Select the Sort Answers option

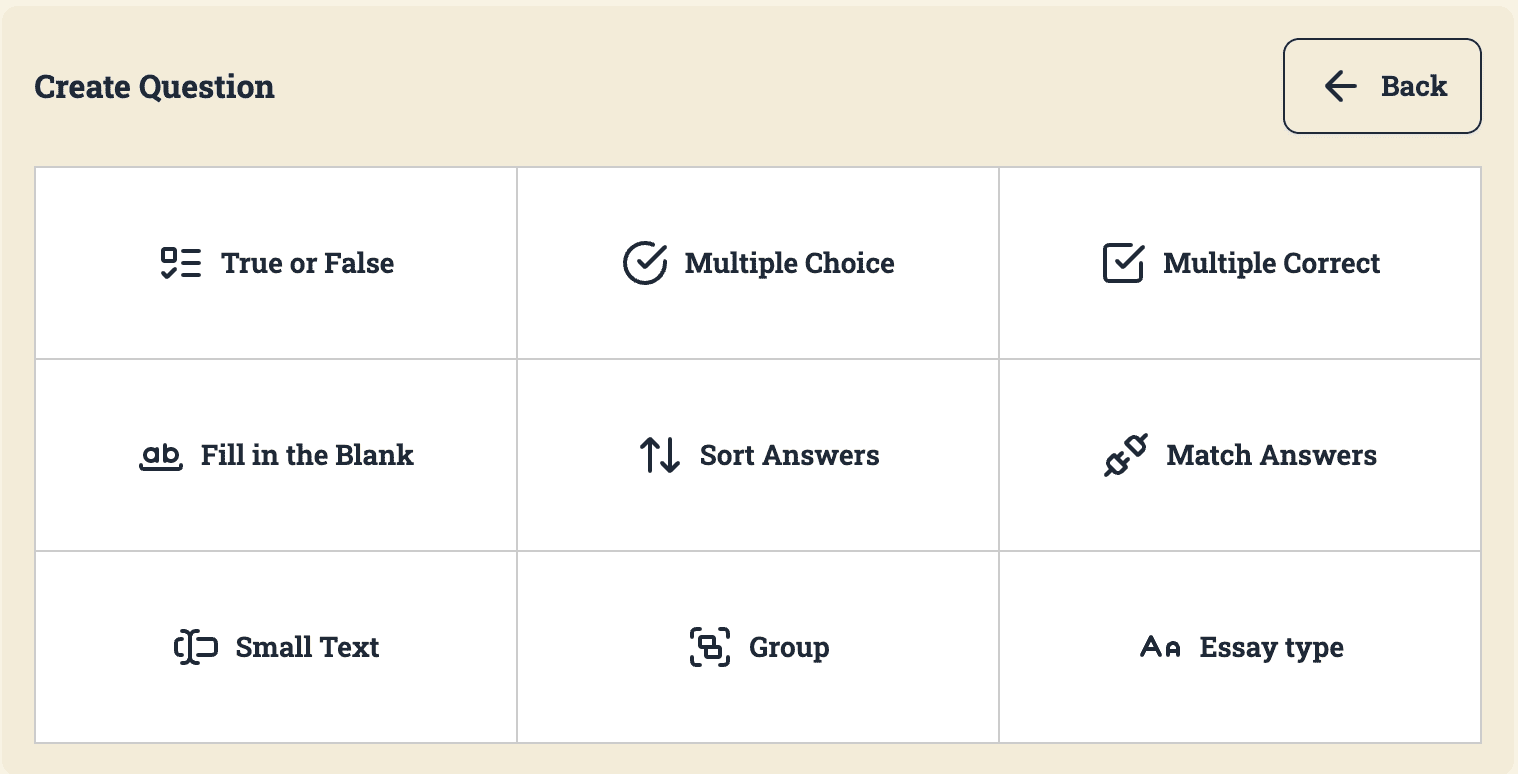758,455
